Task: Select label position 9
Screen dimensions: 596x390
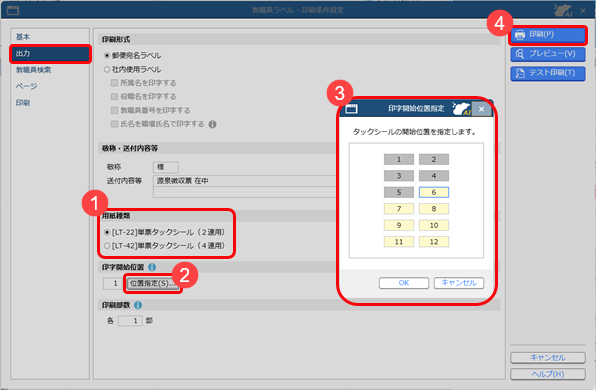Action: point(399,225)
